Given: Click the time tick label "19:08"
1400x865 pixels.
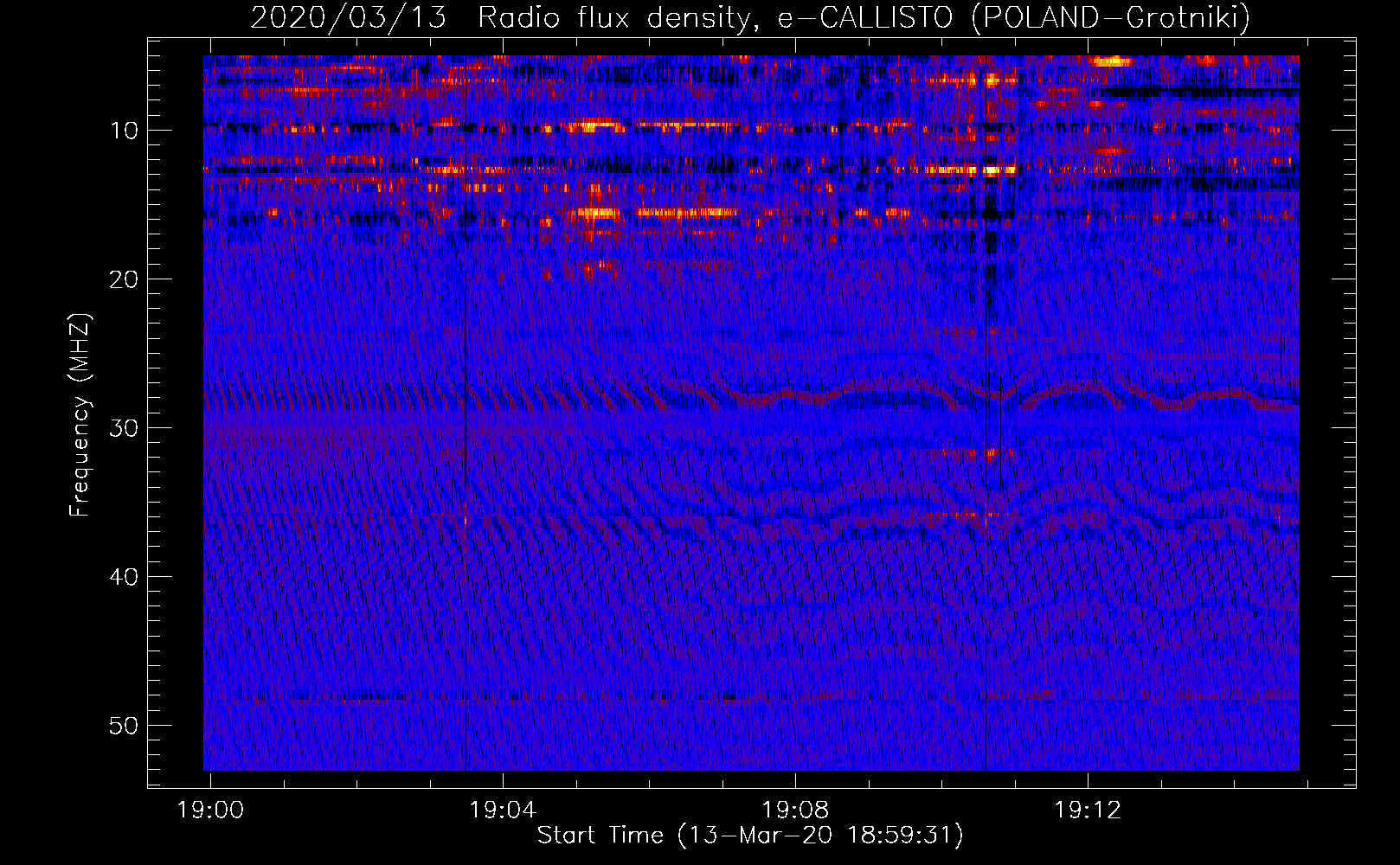Looking at the screenshot, I should (x=795, y=811).
